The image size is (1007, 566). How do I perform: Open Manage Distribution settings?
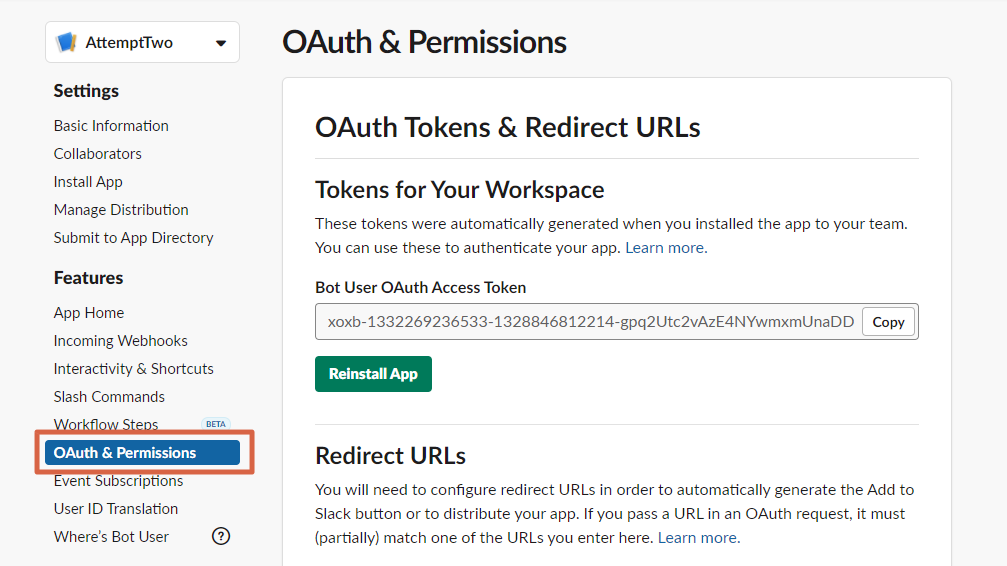tap(121, 210)
